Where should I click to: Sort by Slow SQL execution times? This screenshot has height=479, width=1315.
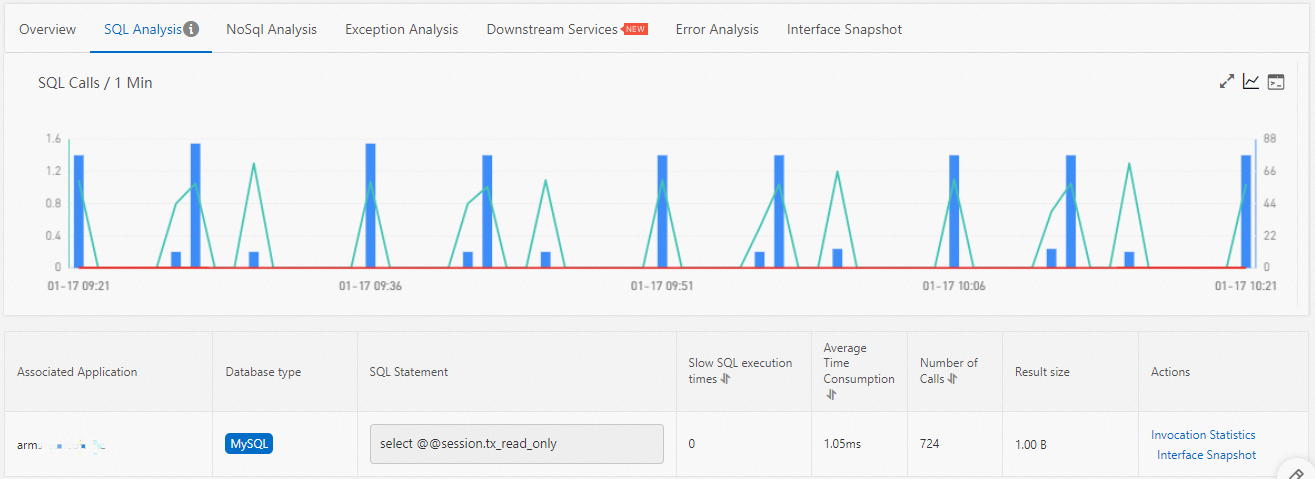pos(725,379)
